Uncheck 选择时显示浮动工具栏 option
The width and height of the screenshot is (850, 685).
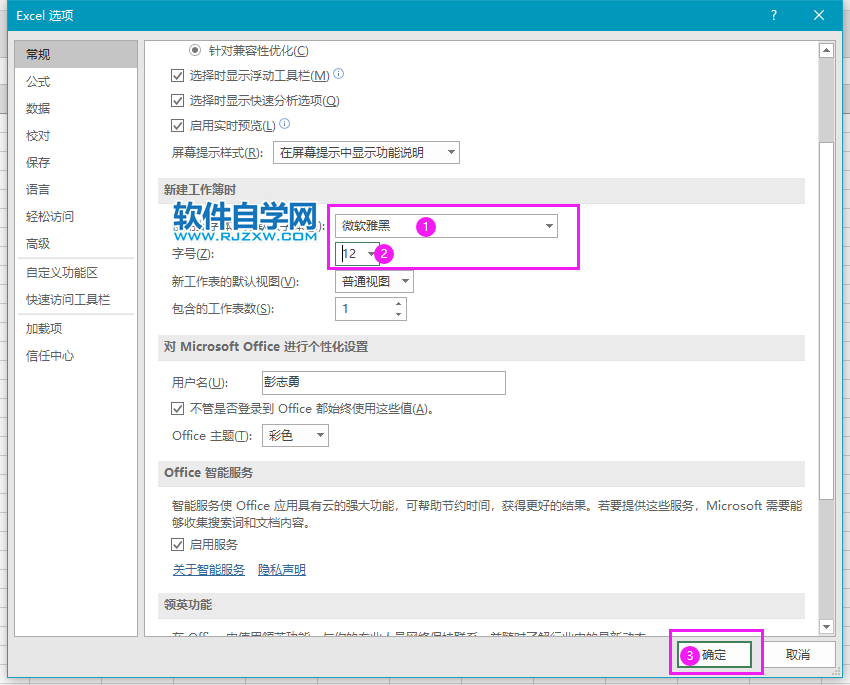point(178,74)
